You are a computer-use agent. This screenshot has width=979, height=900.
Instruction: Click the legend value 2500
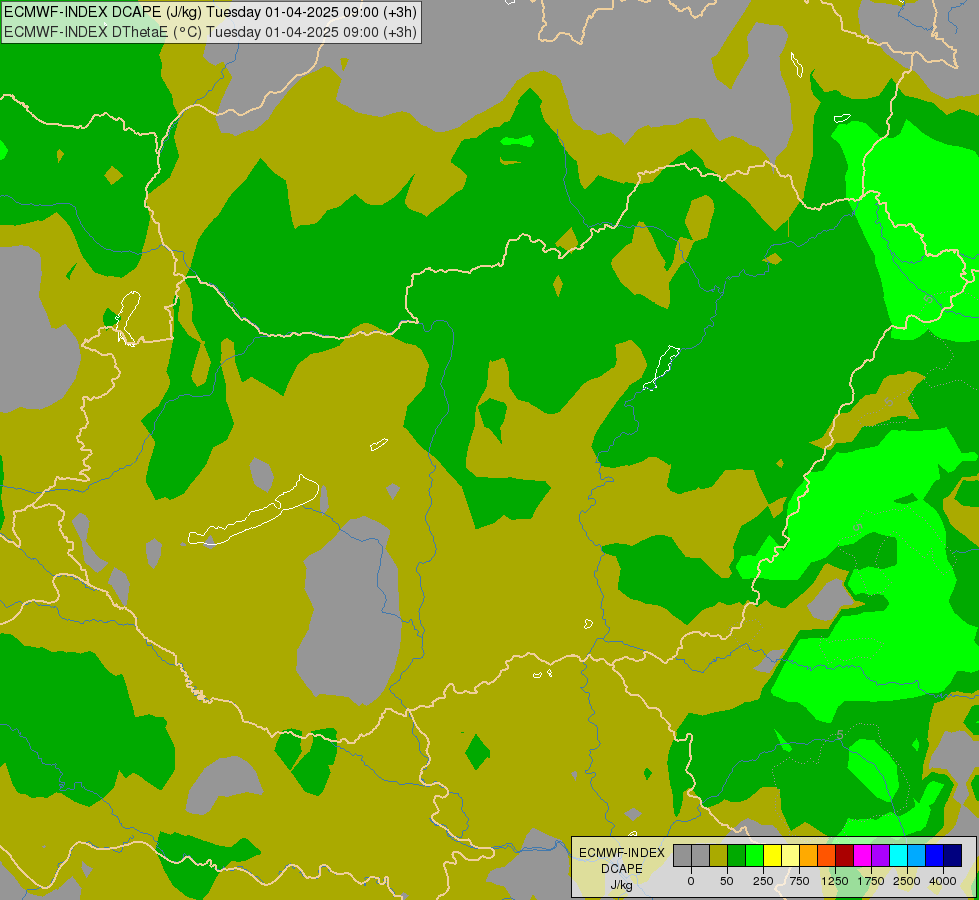tap(907, 881)
